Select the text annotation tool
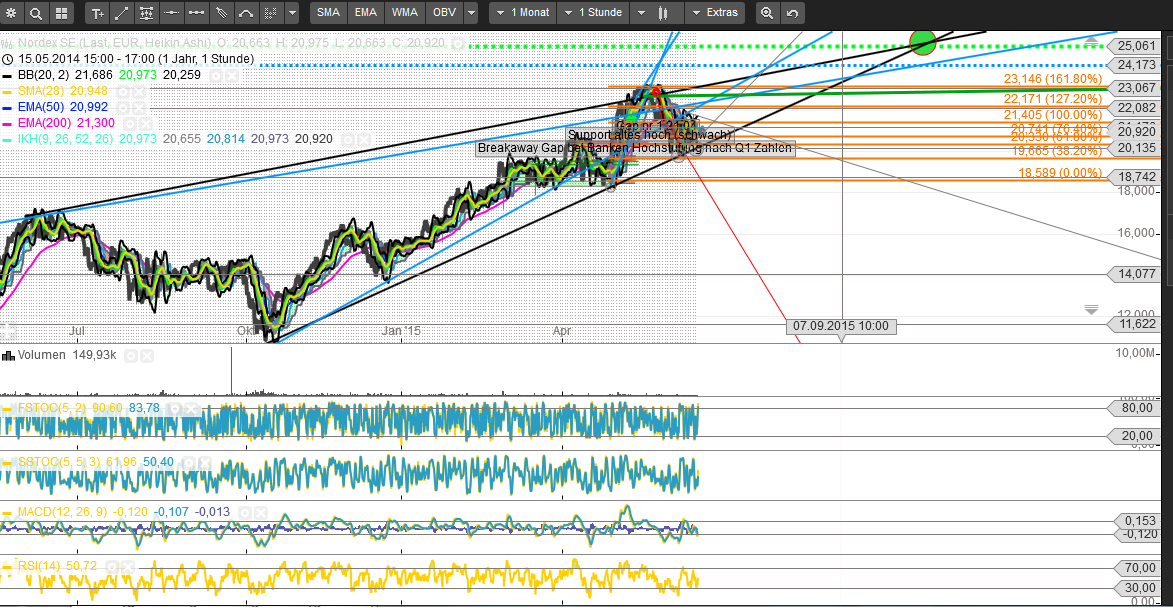 (x=97, y=13)
